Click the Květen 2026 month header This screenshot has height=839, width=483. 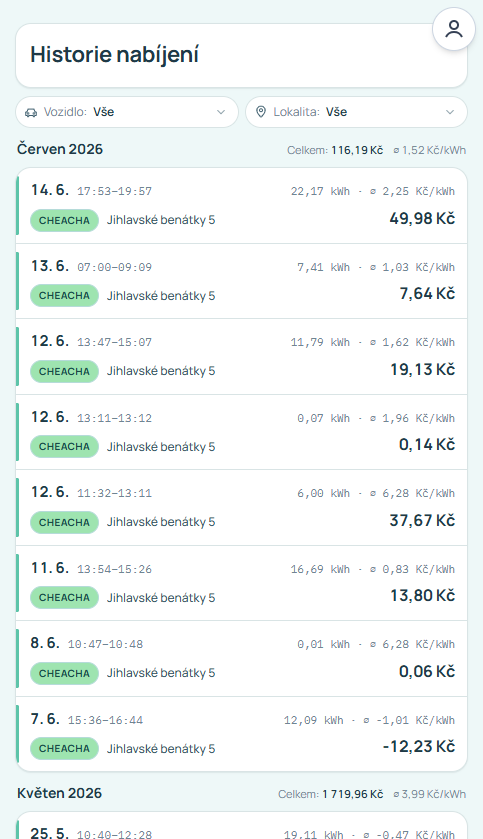click(59, 793)
